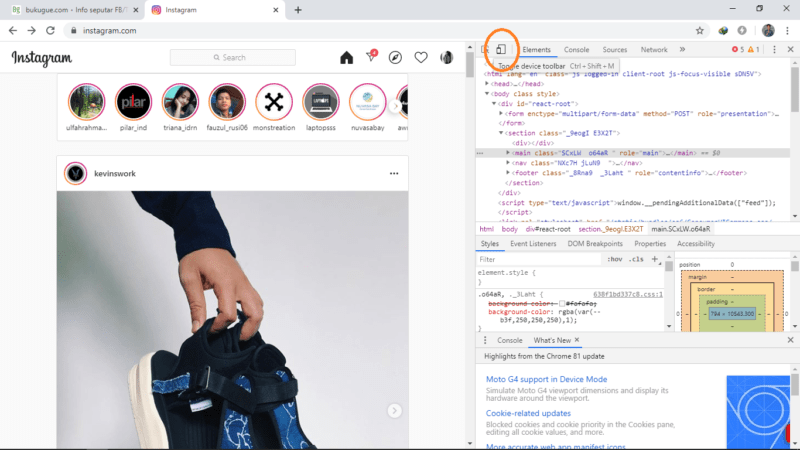
Task: Switch to Network tab
Action: pyautogui.click(x=654, y=49)
